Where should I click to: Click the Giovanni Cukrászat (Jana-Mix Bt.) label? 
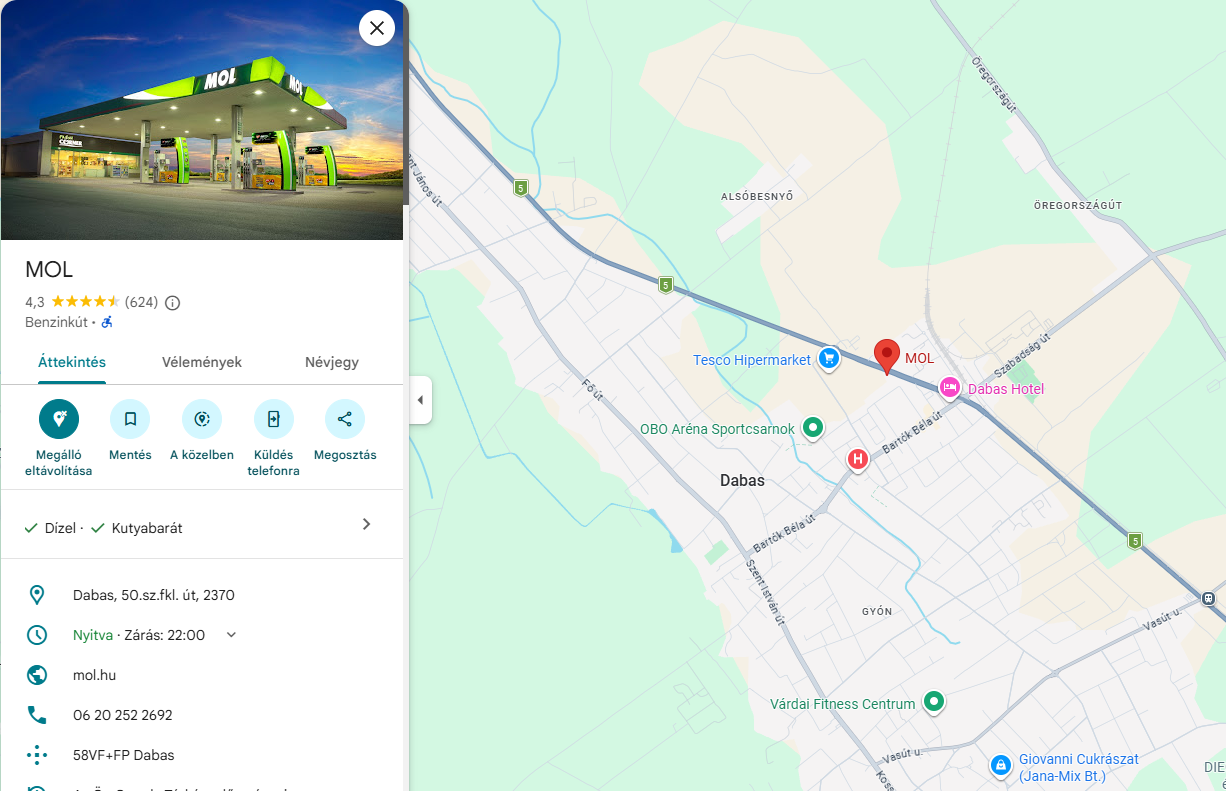coord(1079,767)
